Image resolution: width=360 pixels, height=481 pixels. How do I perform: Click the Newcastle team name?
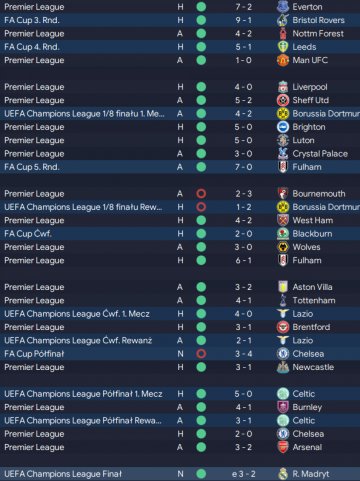(313, 367)
